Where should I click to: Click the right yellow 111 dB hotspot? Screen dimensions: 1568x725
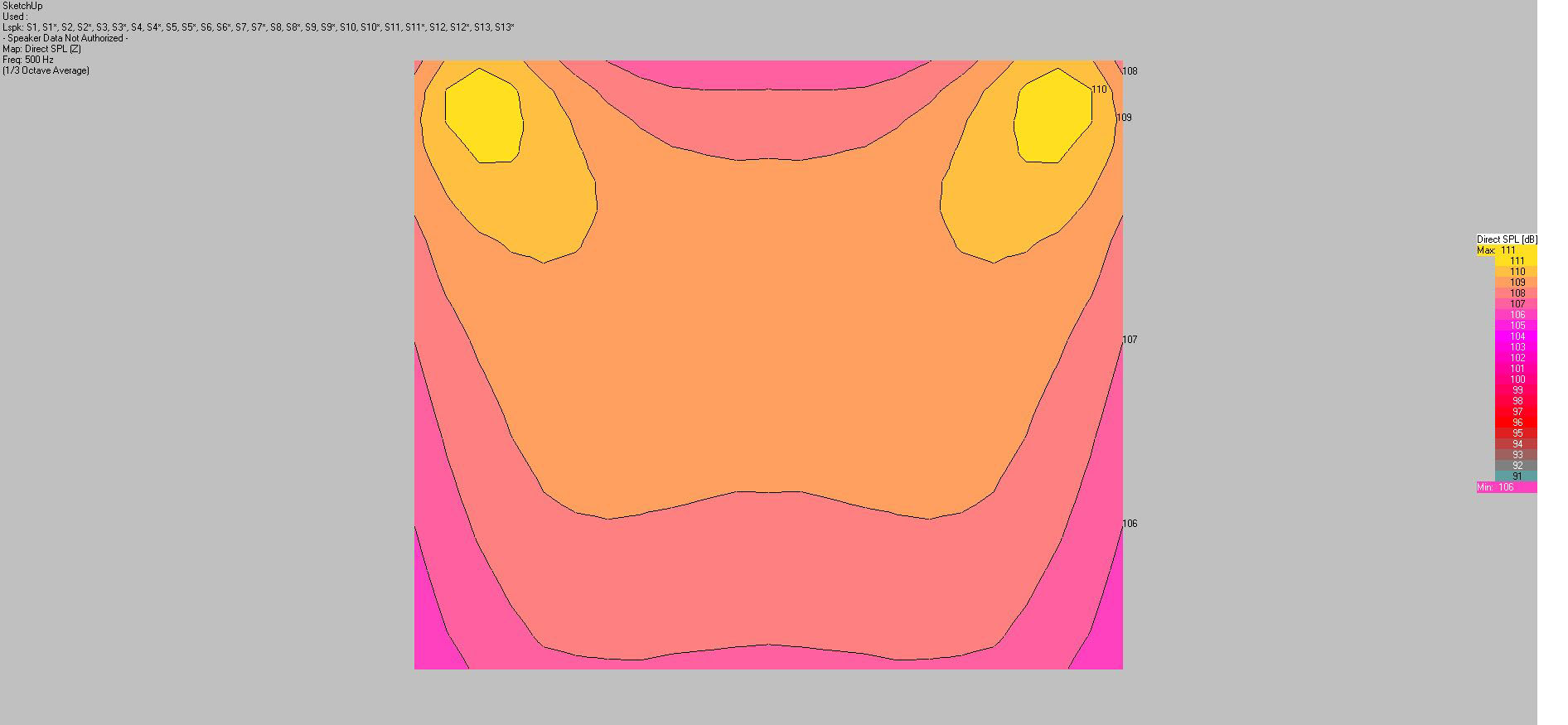pos(1053,115)
